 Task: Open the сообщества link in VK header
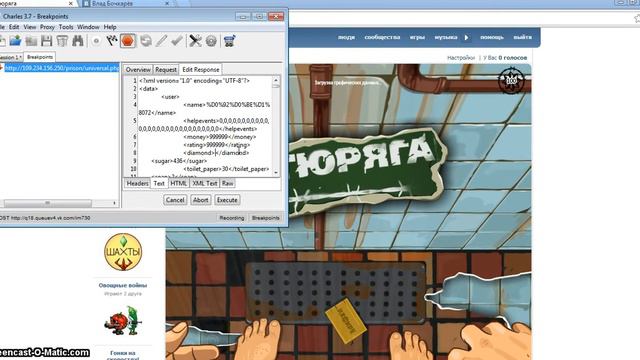pyautogui.click(x=382, y=37)
